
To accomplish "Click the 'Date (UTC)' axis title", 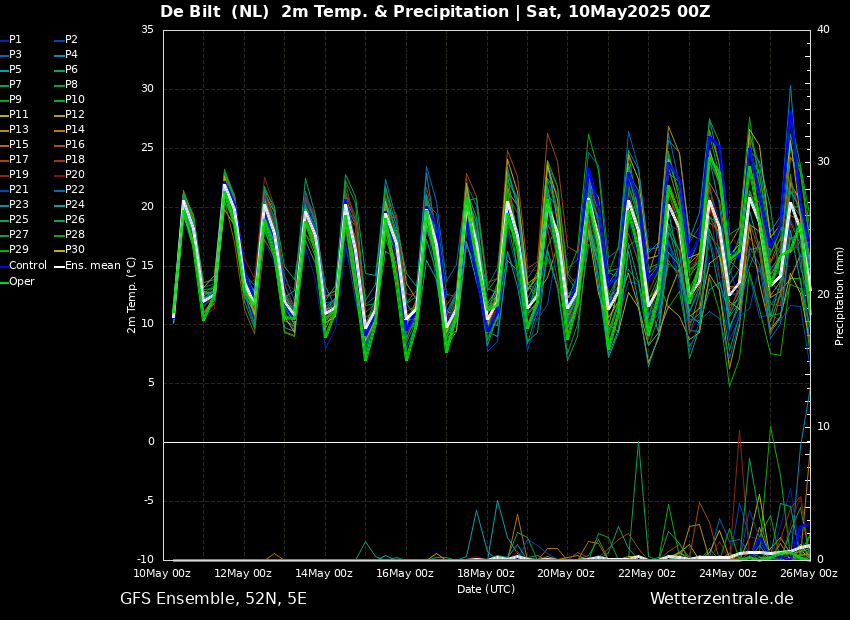I will click(486, 589).
